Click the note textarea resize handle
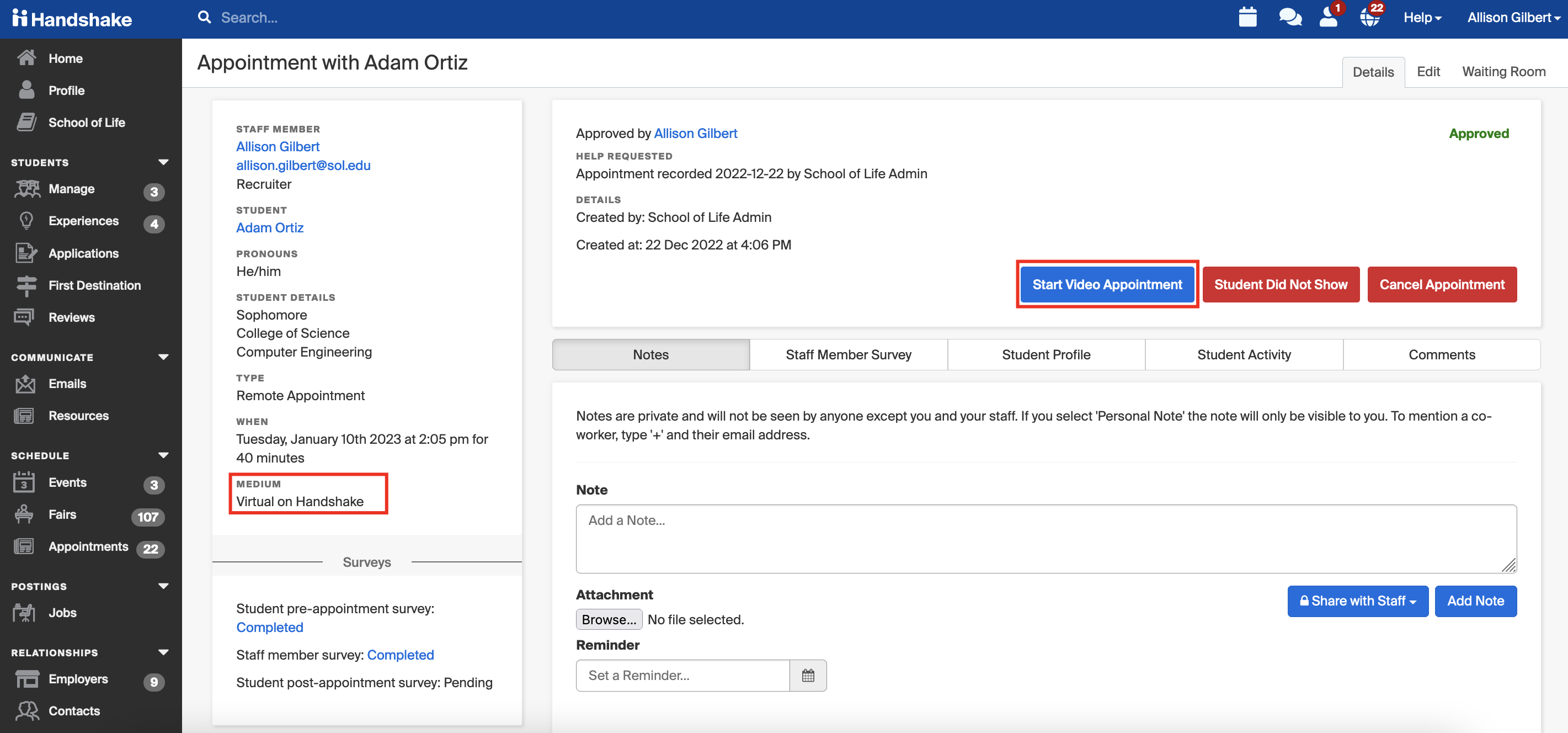The image size is (1568, 733). point(1508,565)
